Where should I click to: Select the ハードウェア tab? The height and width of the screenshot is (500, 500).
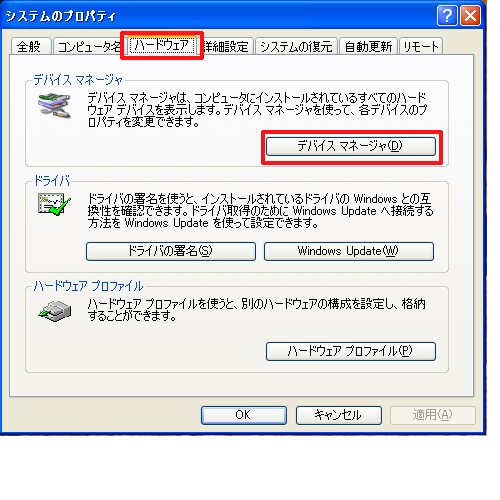click(x=162, y=45)
